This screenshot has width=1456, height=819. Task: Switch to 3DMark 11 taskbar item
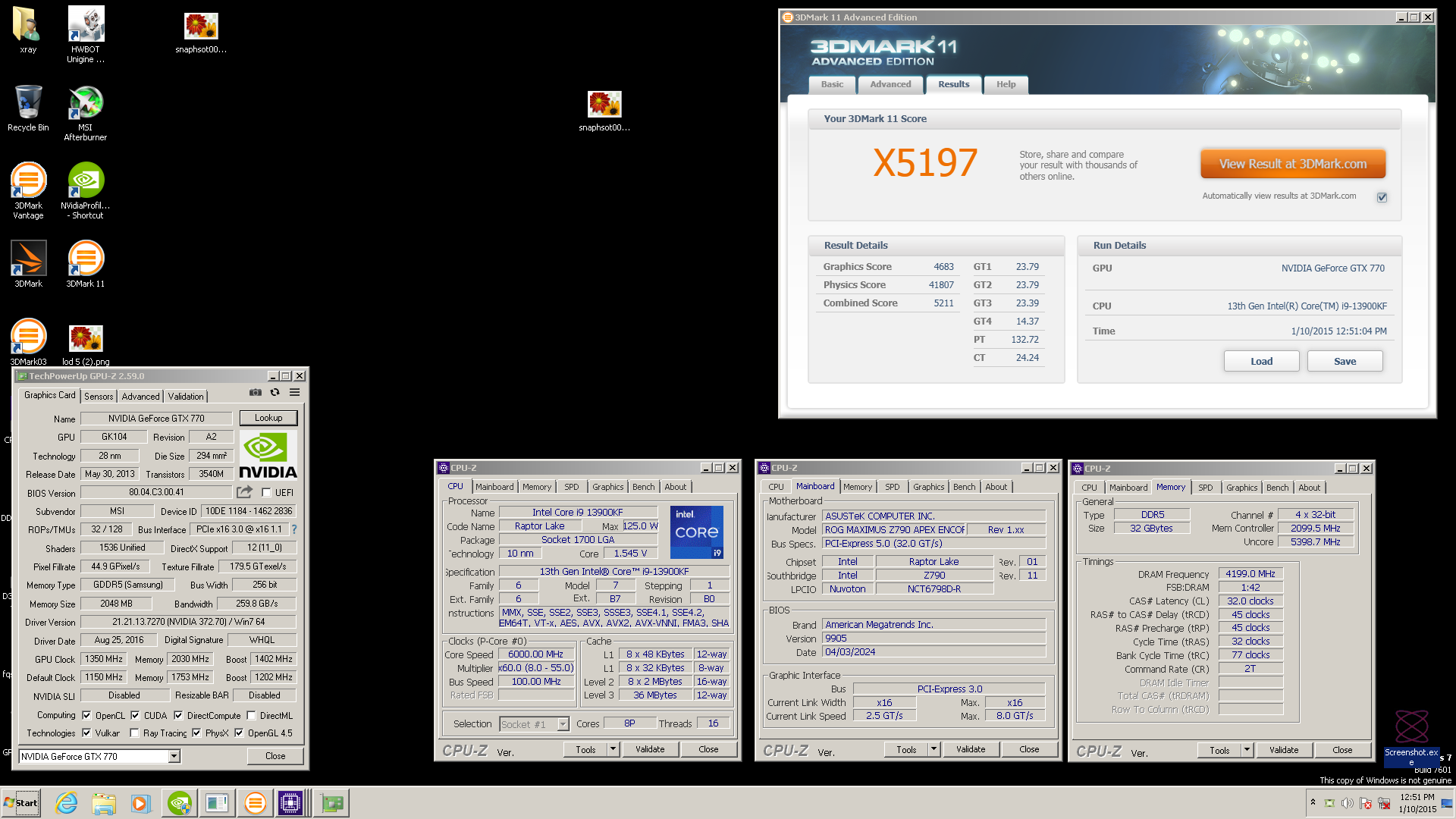click(x=255, y=803)
